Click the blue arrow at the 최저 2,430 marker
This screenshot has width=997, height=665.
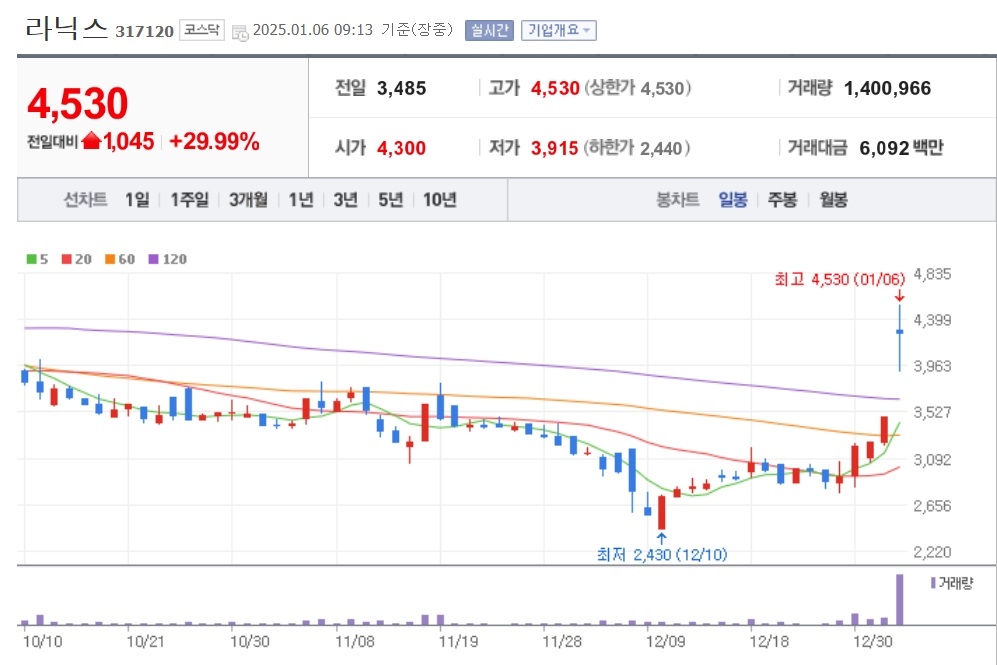tap(661, 538)
